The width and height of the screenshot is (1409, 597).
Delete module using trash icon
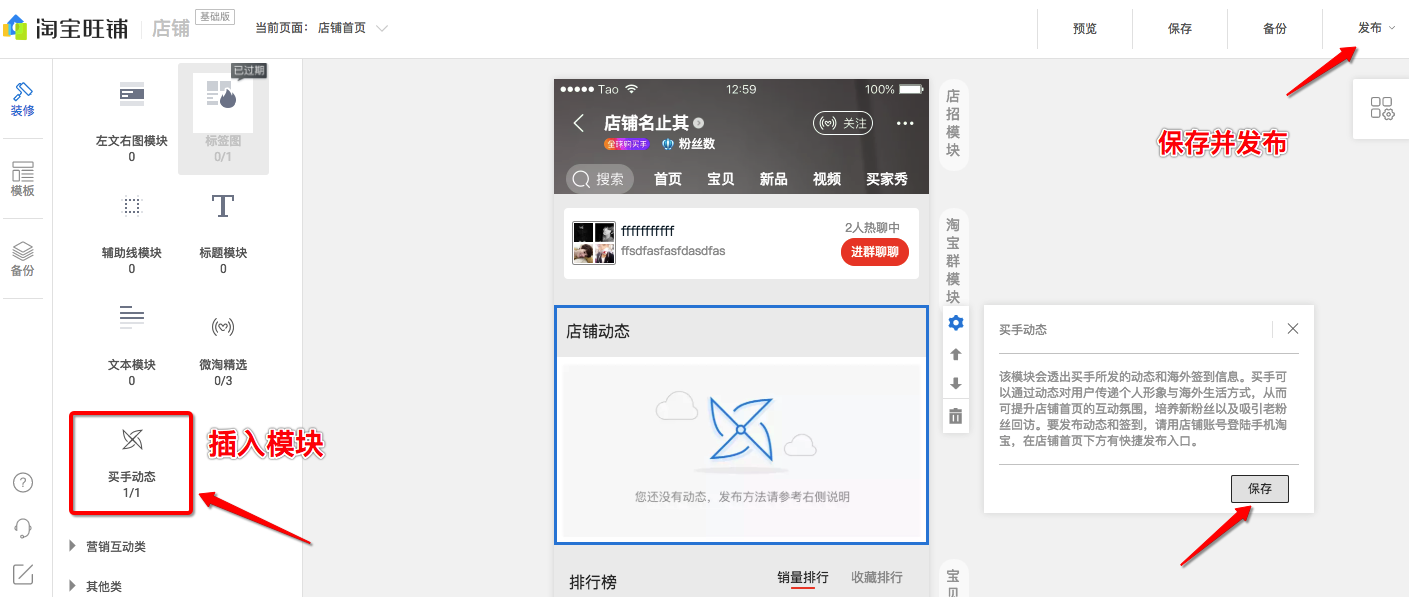coord(955,416)
